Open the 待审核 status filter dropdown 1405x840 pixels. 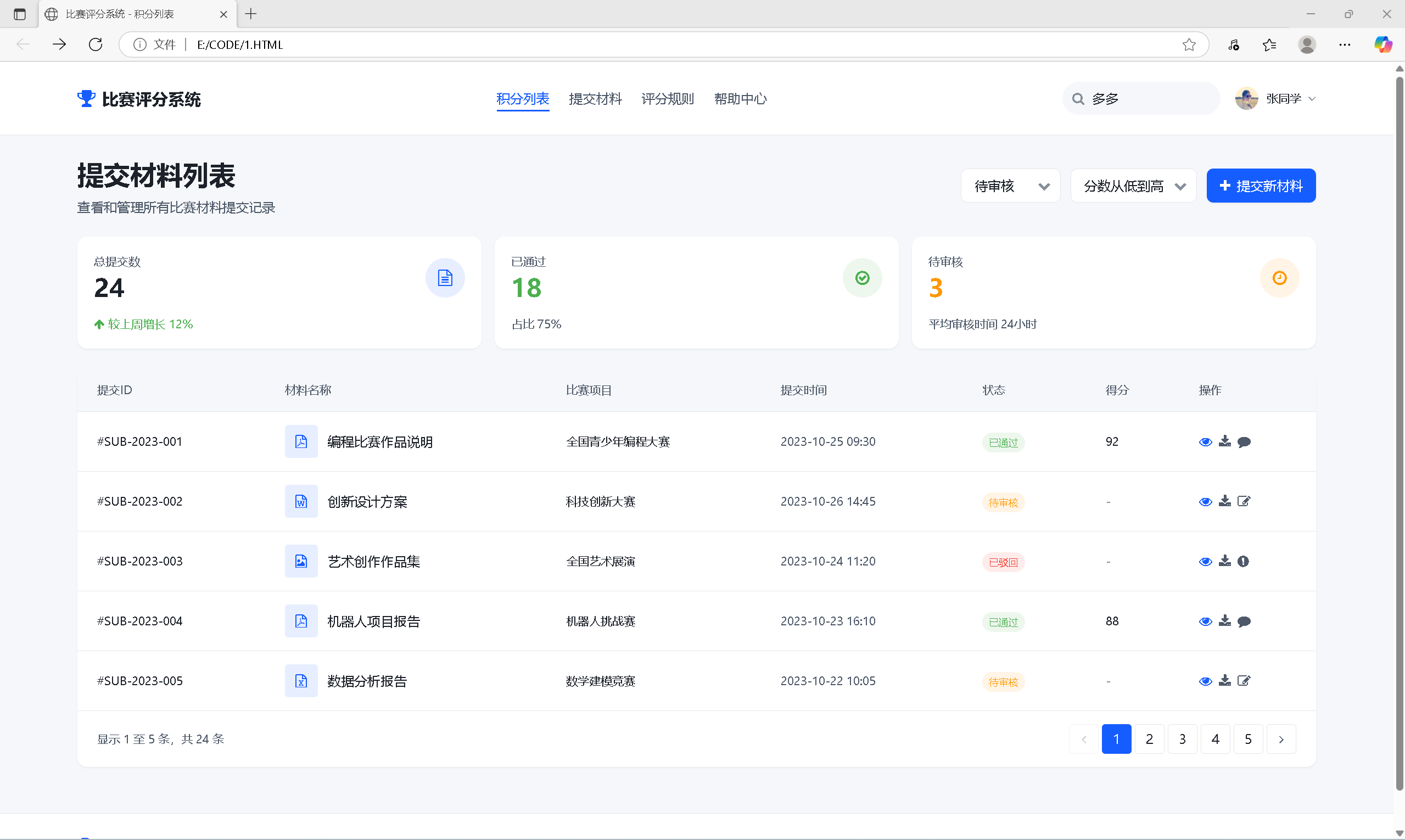[1010, 186]
